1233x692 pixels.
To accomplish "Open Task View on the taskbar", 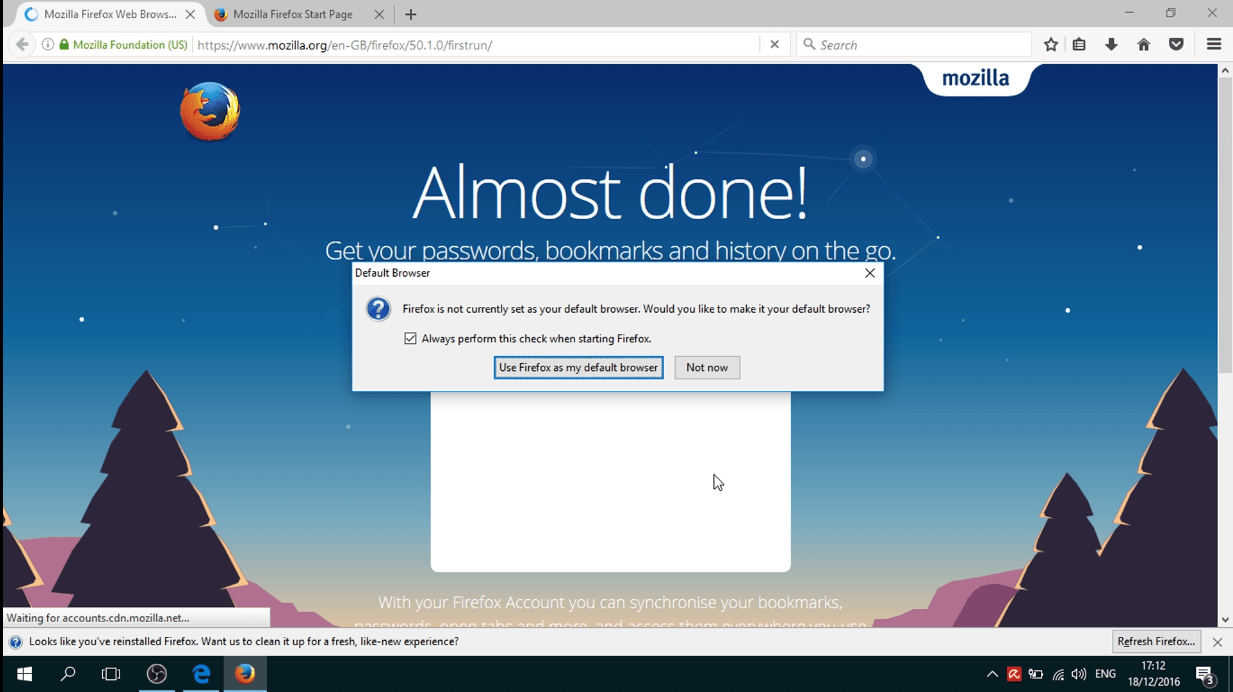I will (x=111, y=674).
